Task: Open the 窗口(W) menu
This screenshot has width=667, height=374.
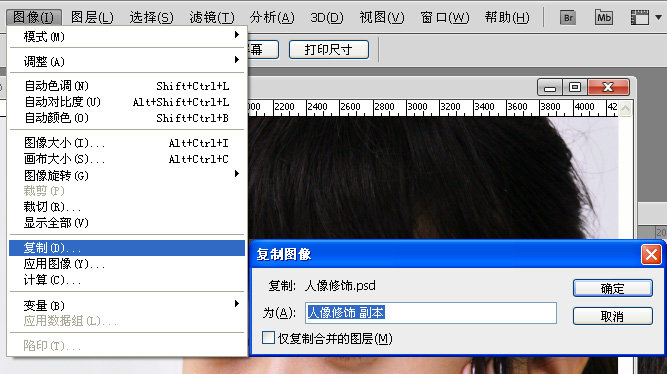Action: tap(445, 17)
